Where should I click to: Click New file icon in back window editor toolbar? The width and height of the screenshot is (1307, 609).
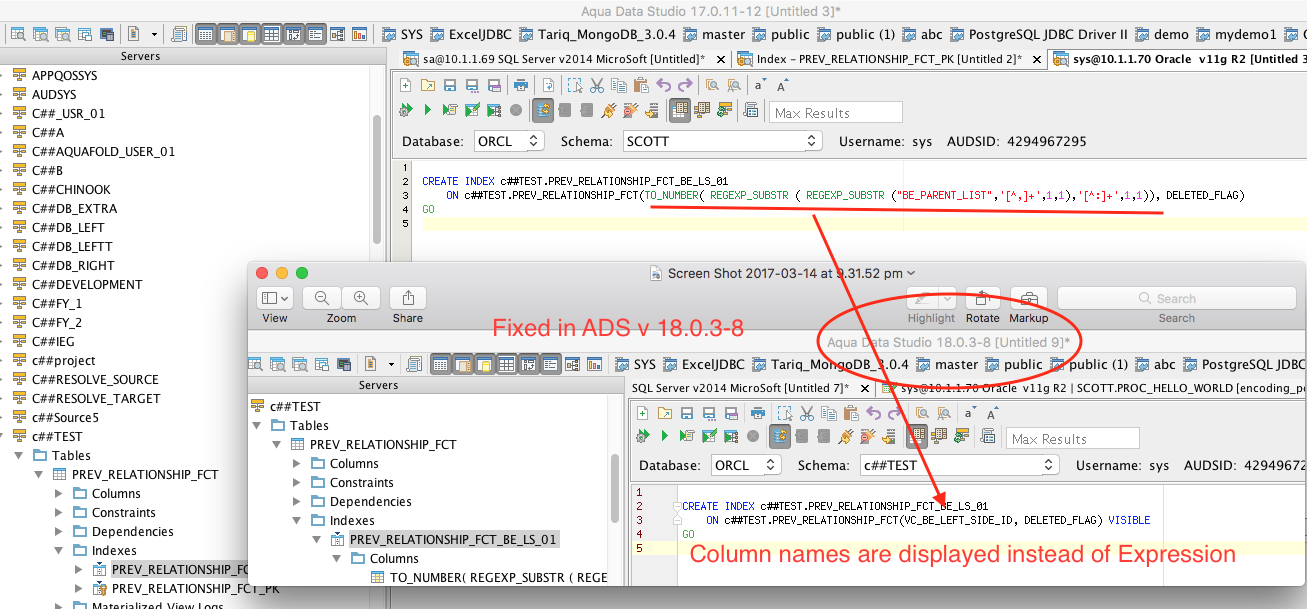point(406,86)
